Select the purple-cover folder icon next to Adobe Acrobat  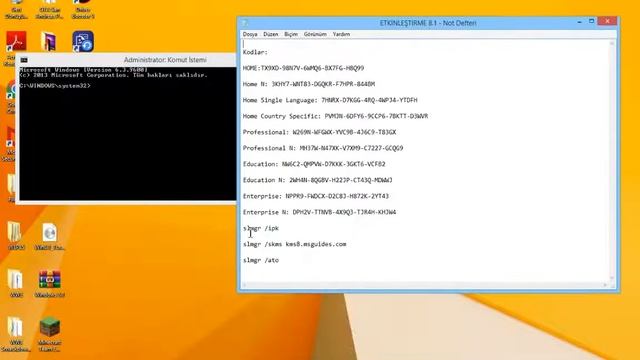(49, 42)
